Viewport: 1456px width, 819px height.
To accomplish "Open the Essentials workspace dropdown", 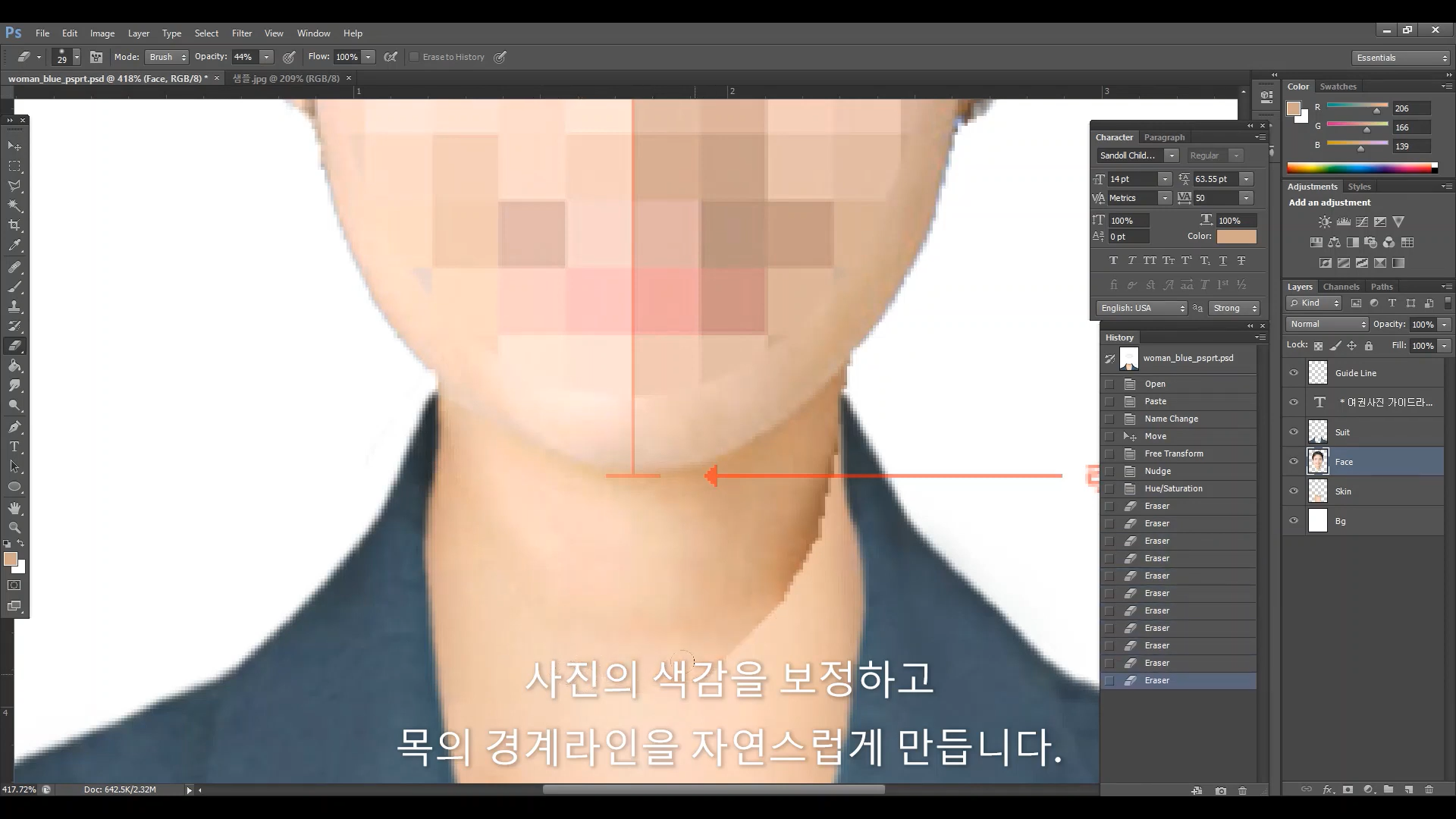I will (1401, 58).
